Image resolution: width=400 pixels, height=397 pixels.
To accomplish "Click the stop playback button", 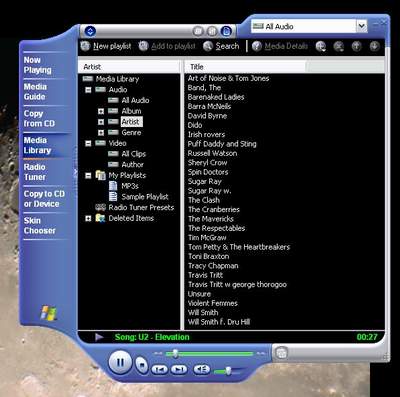I will tap(142, 365).
